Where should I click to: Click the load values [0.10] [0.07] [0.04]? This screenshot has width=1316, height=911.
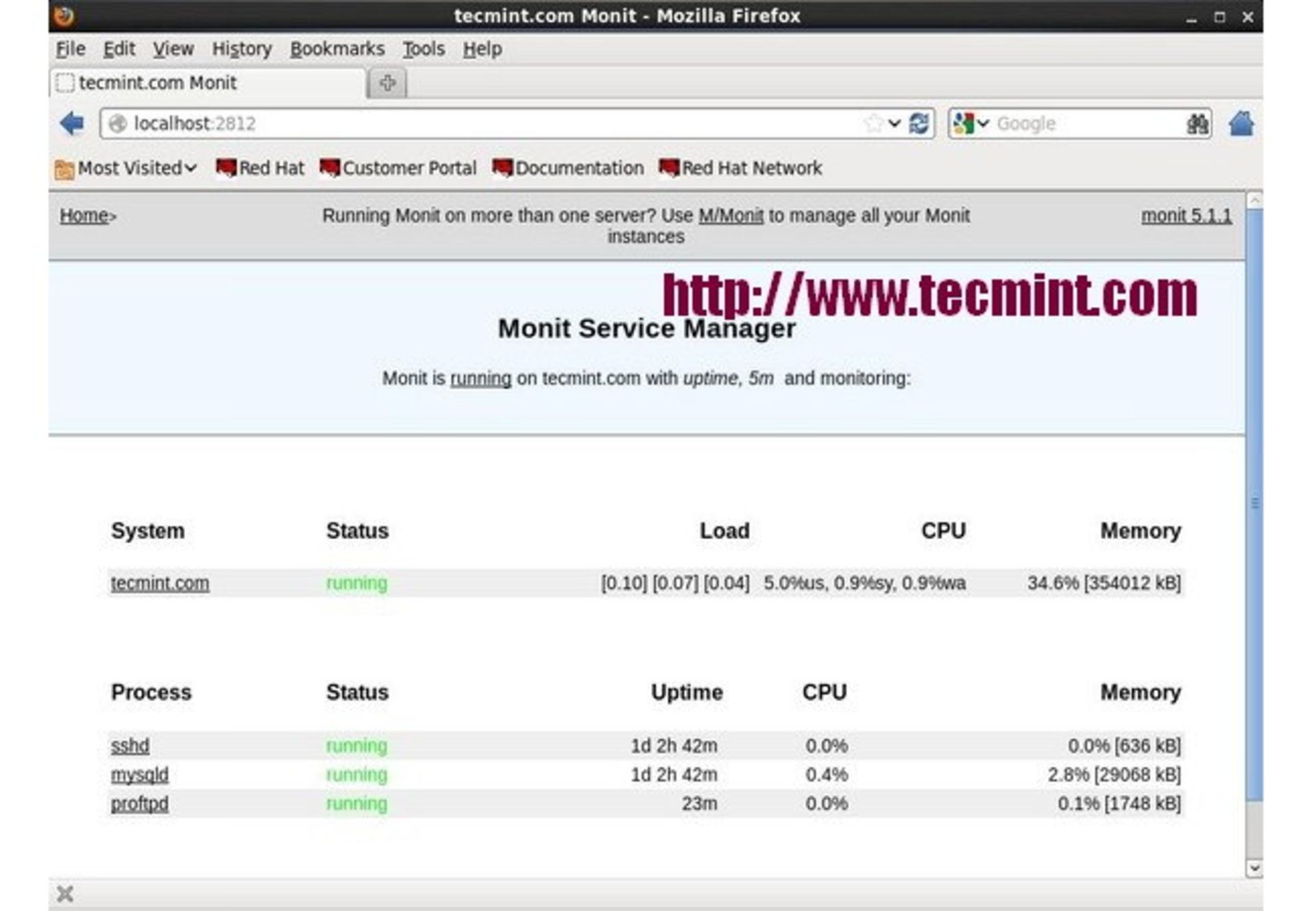(675, 583)
